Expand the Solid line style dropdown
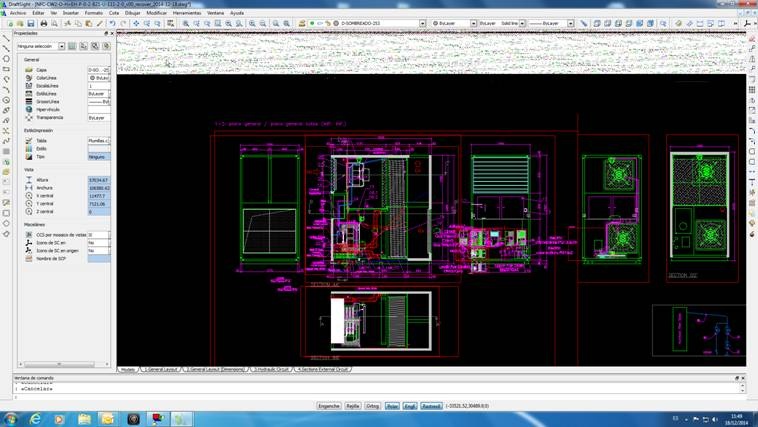758x427 pixels. click(522, 23)
